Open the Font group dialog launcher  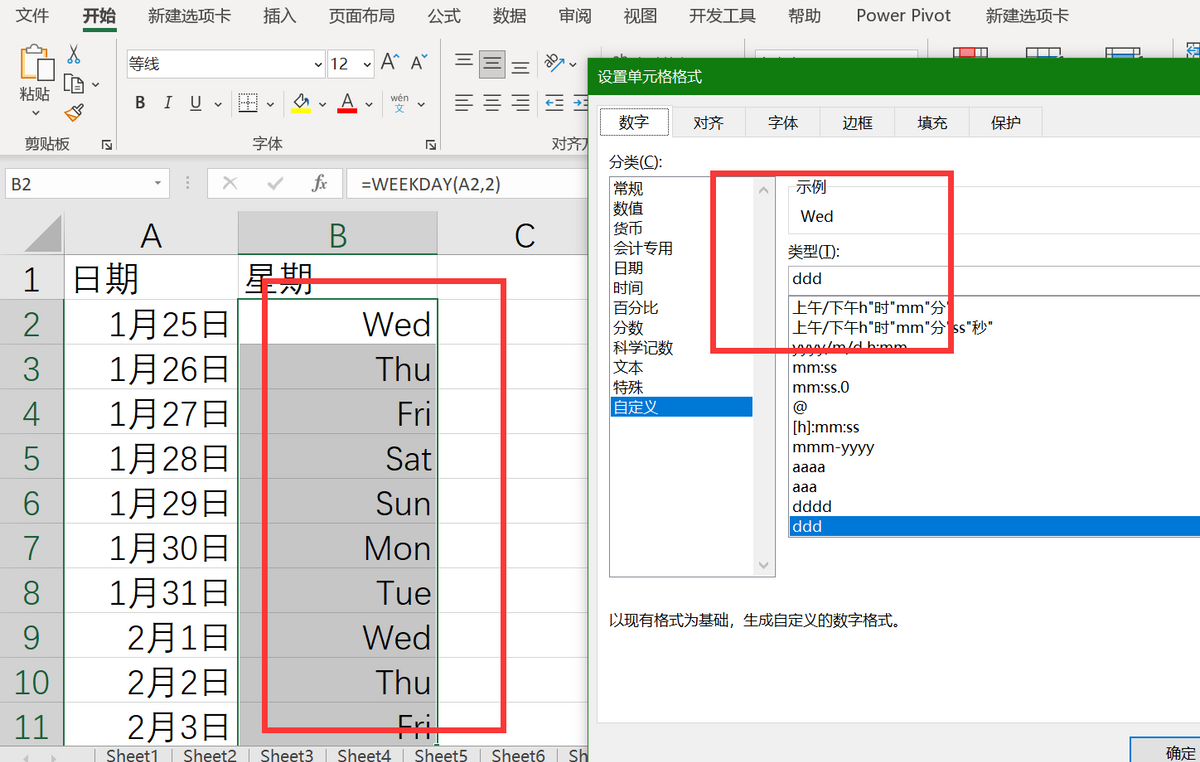click(431, 145)
